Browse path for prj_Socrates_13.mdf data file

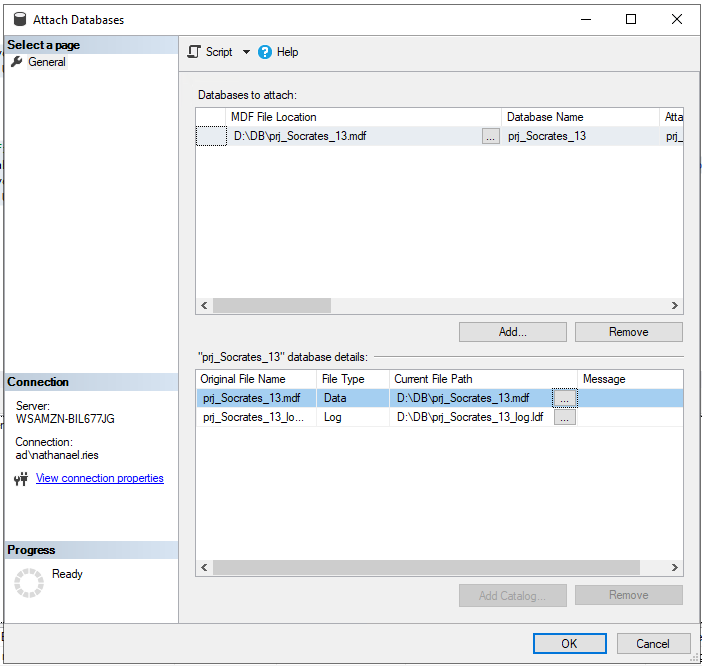point(565,398)
